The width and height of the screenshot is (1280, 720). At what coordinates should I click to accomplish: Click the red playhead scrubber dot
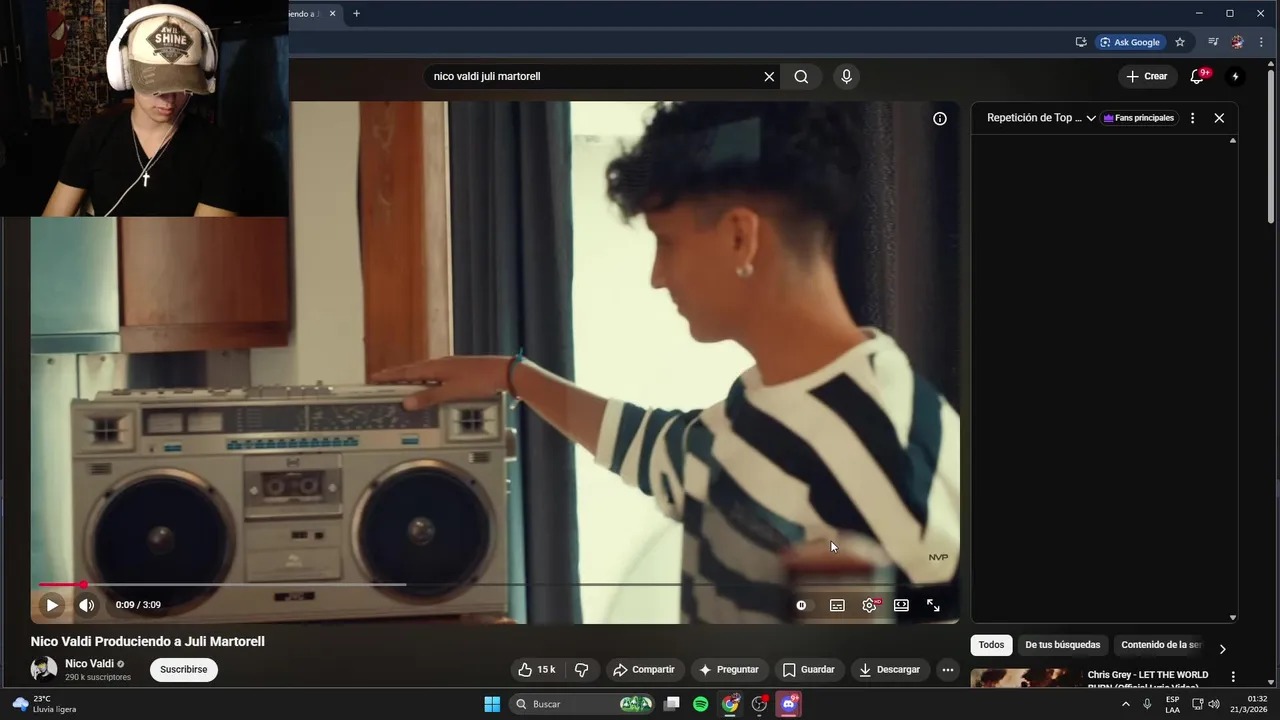(84, 584)
